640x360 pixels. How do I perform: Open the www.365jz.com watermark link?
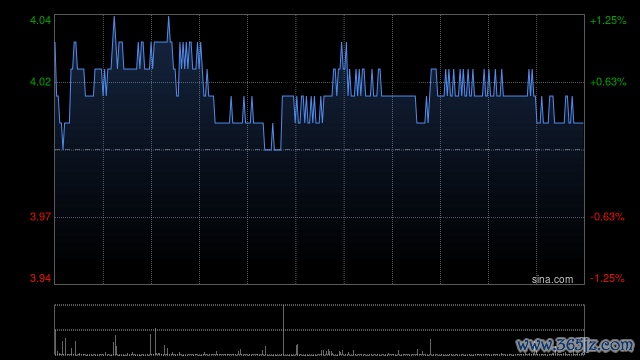pyautogui.click(x=575, y=345)
